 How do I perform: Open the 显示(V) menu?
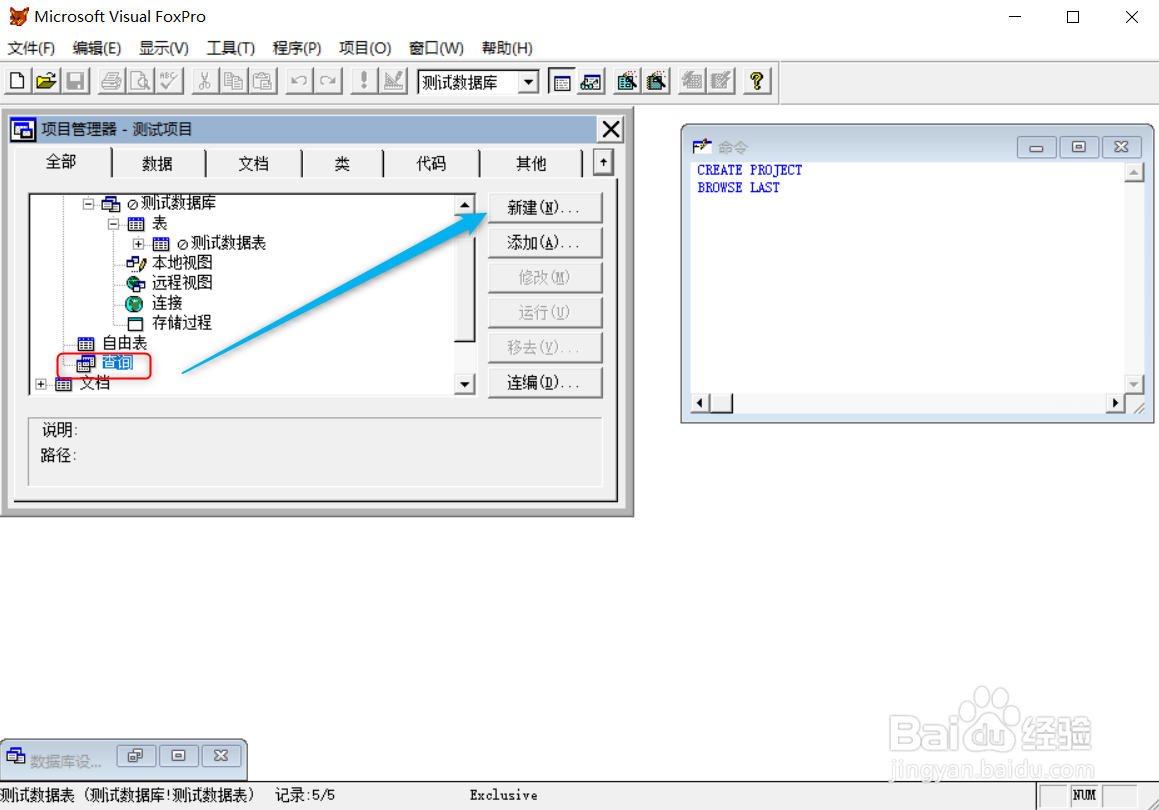pyautogui.click(x=163, y=48)
